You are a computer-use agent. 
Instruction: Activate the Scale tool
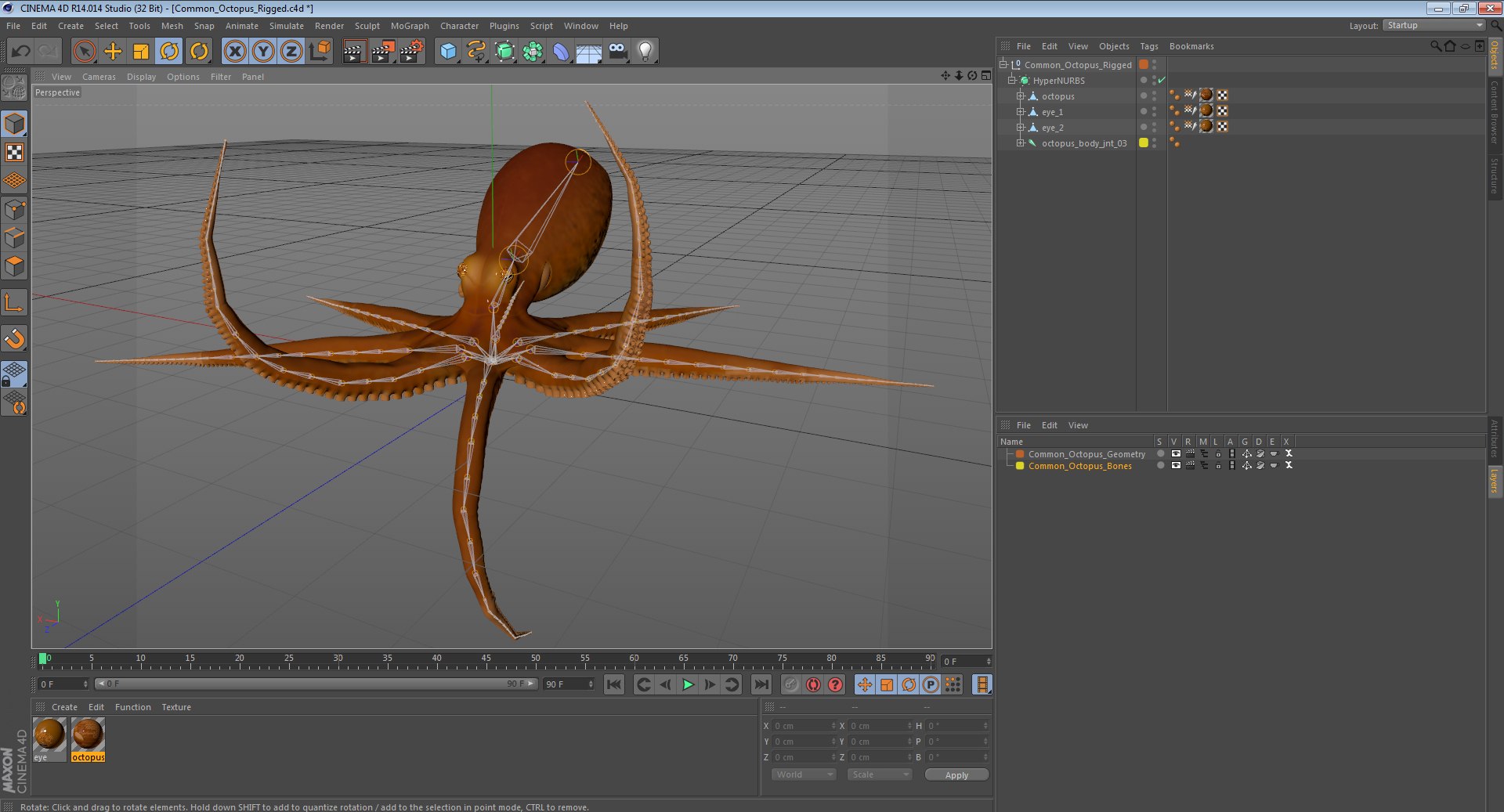pyautogui.click(x=141, y=52)
